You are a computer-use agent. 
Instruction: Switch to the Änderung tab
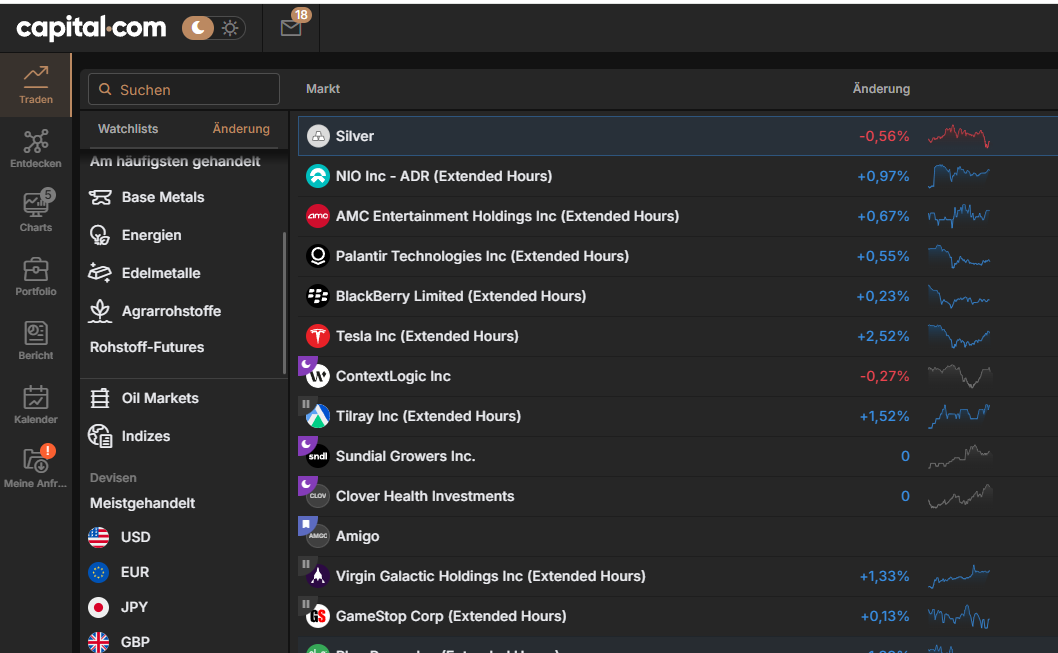[241, 129]
